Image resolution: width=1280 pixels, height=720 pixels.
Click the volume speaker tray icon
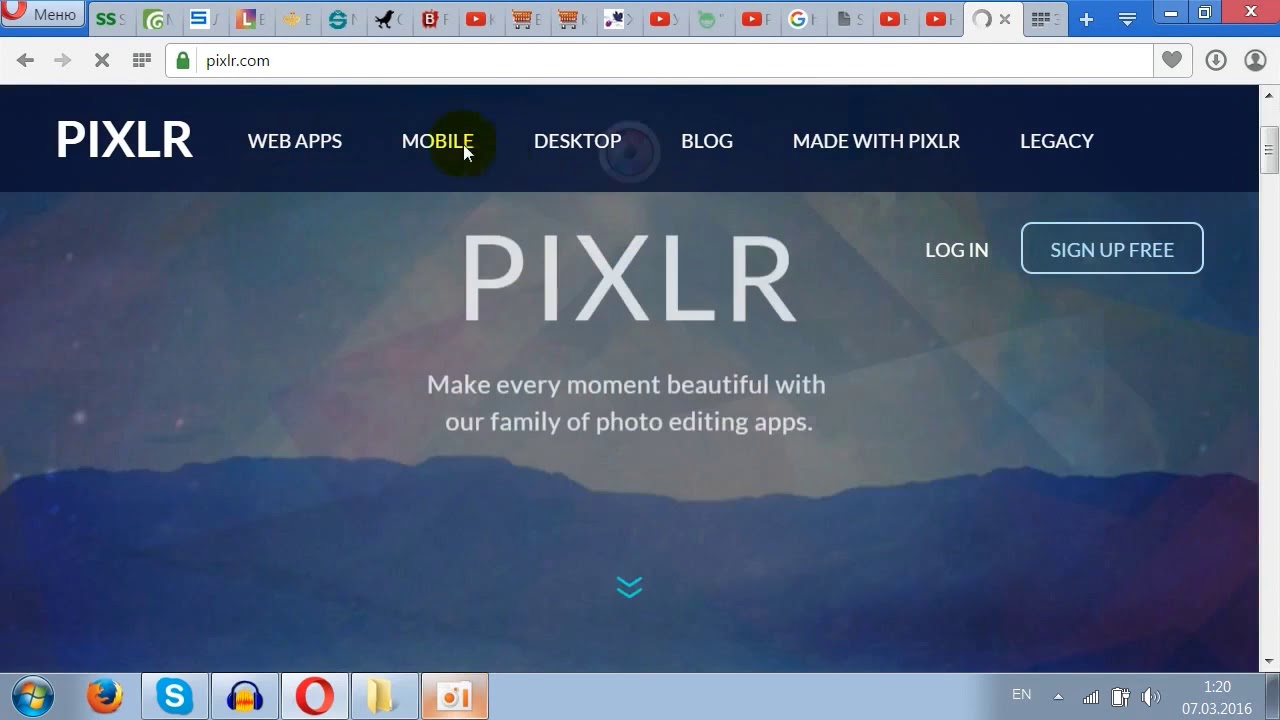[x=1151, y=697]
